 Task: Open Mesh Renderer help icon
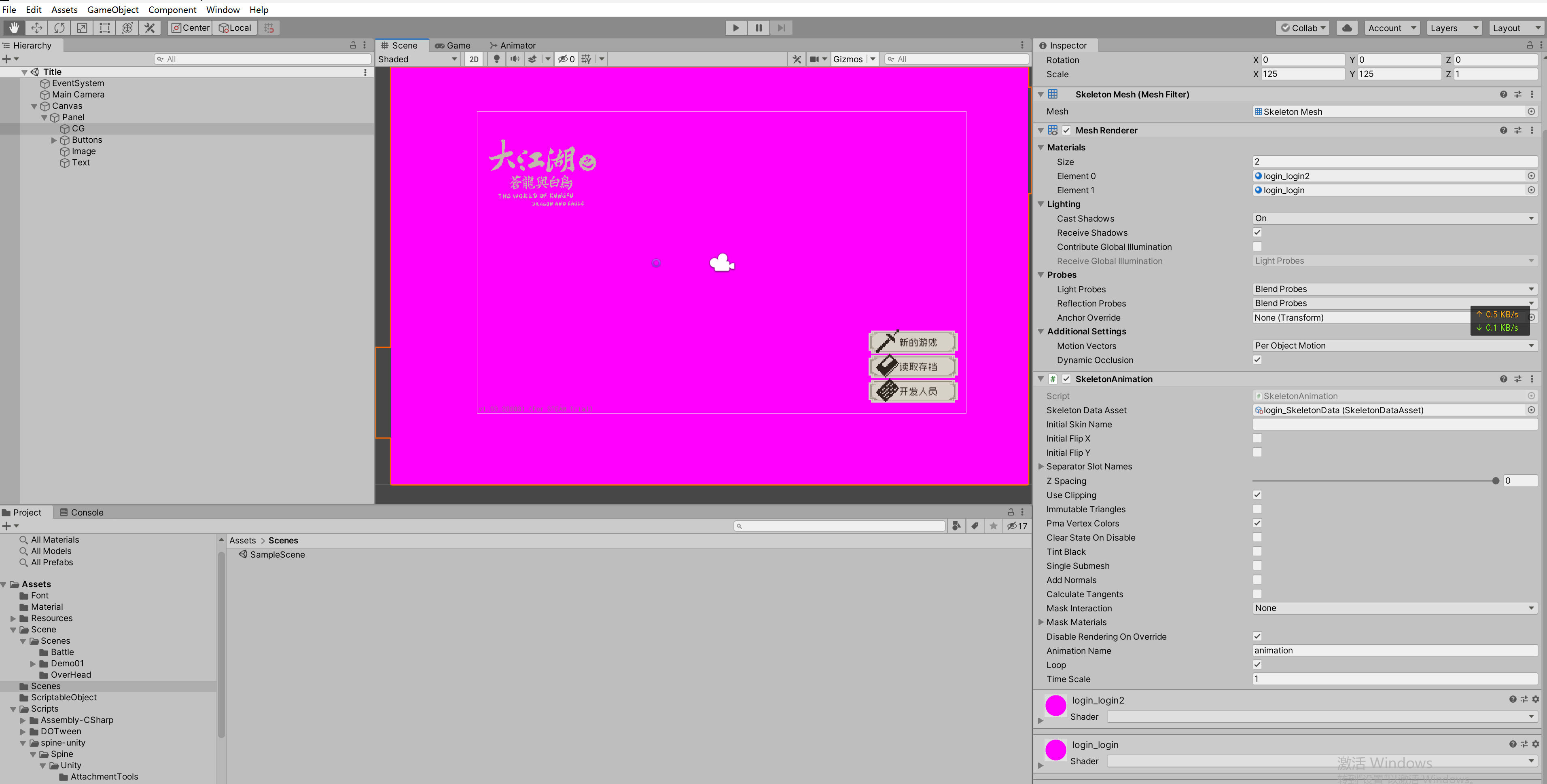(1503, 130)
